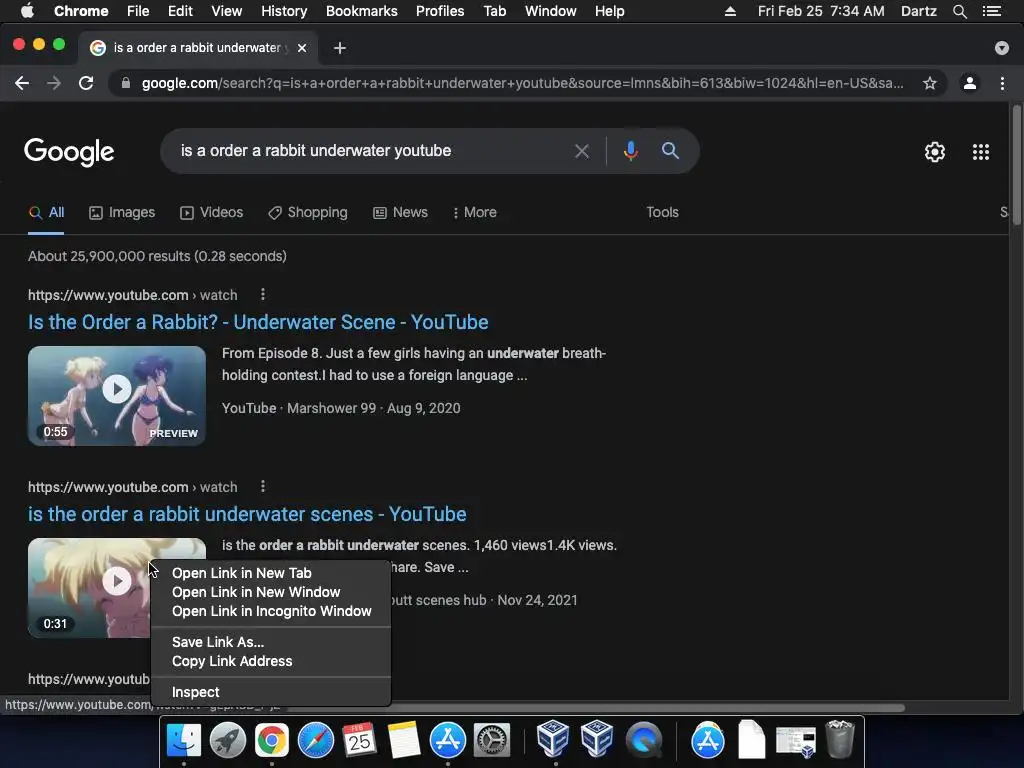The image size is (1024, 768).
Task: Open tab search dropdown arrow
Action: click(x=1002, y=48)
